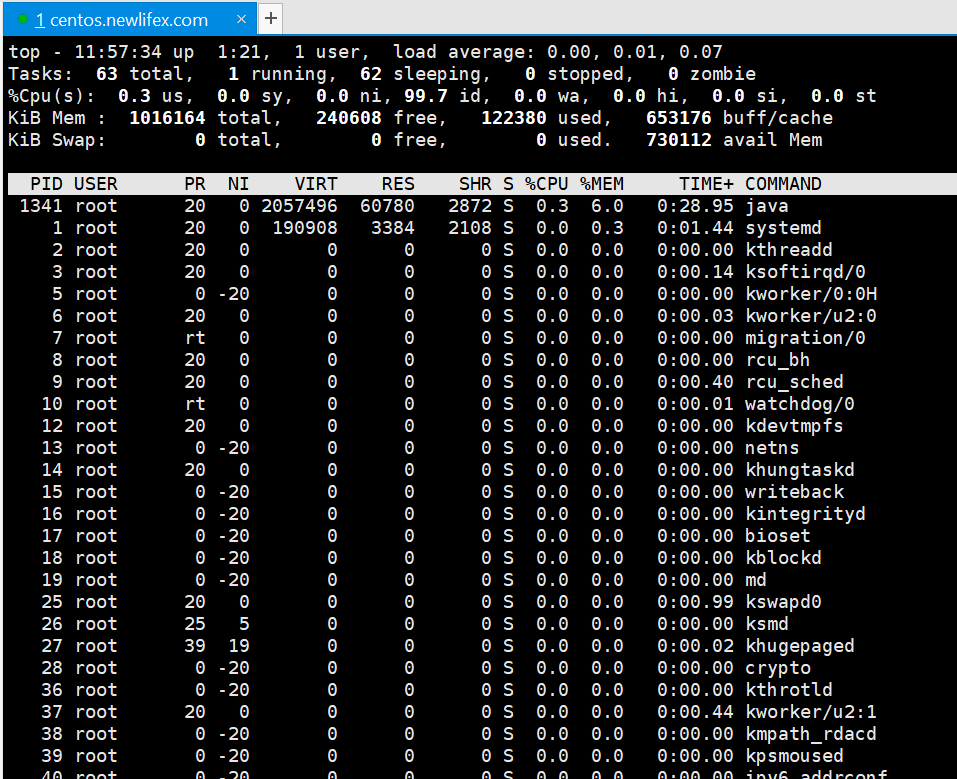
Task: Click the COMMAND column header
Action: (x=783, y=184)
